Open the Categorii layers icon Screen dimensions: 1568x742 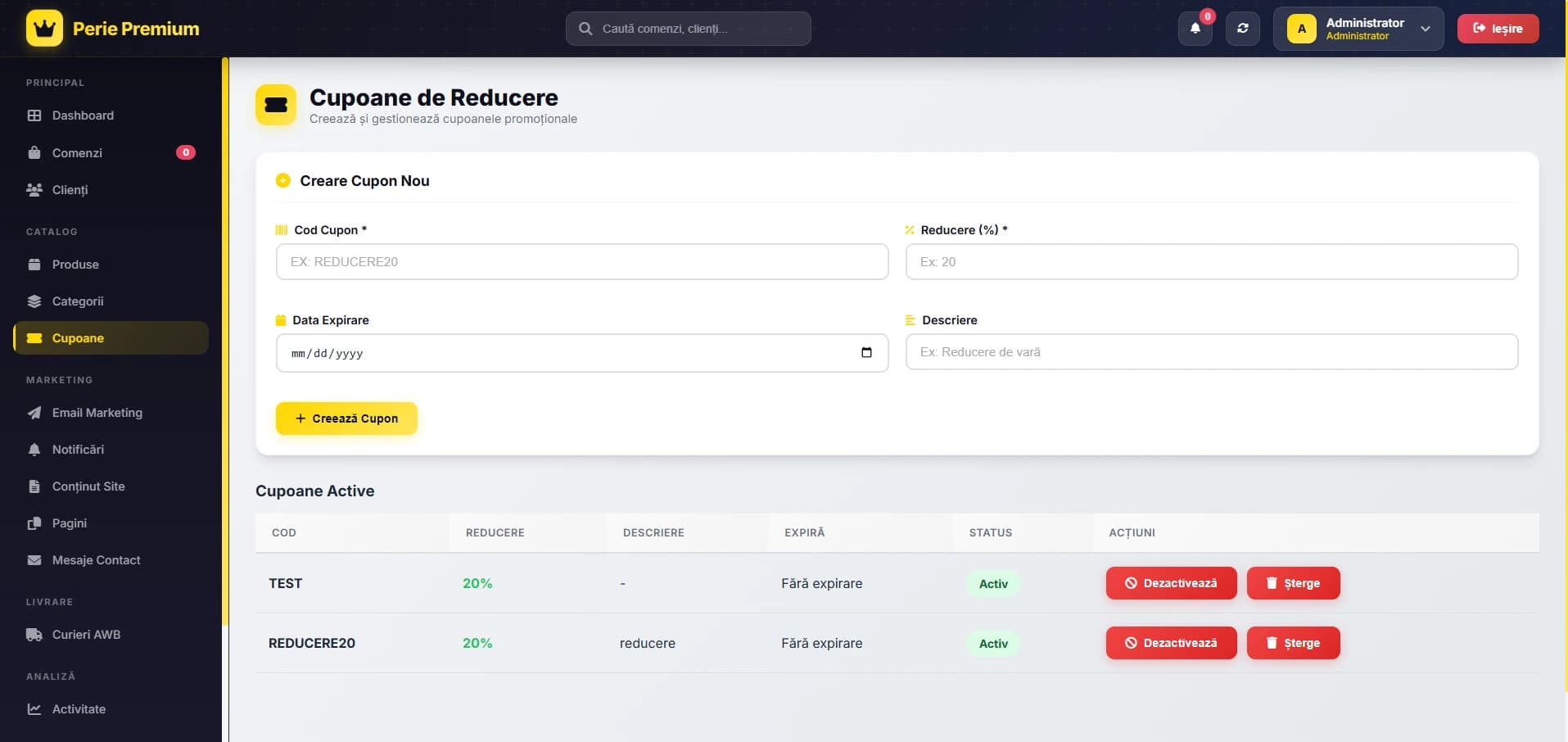[x=34, y=301]
